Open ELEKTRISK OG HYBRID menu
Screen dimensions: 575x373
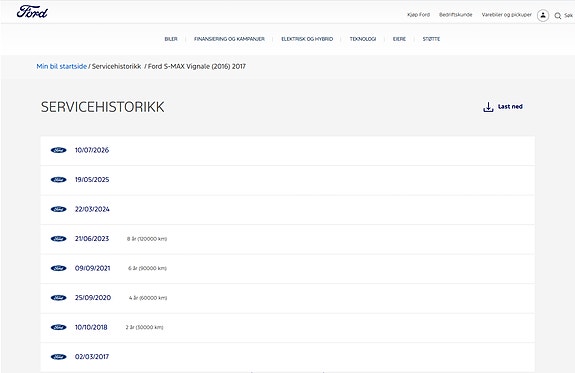pos(307,39)
